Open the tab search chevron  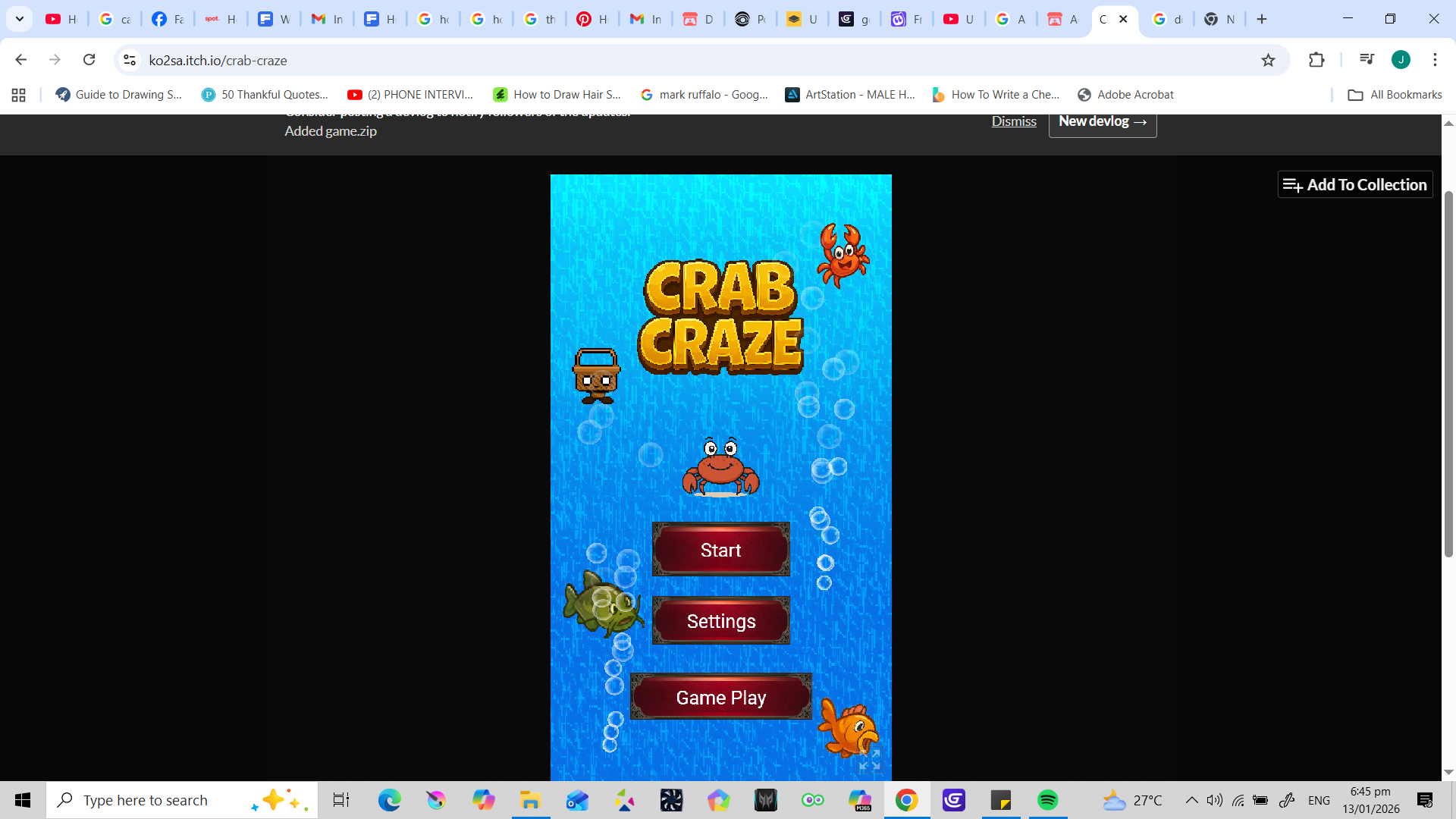point(19,18)
